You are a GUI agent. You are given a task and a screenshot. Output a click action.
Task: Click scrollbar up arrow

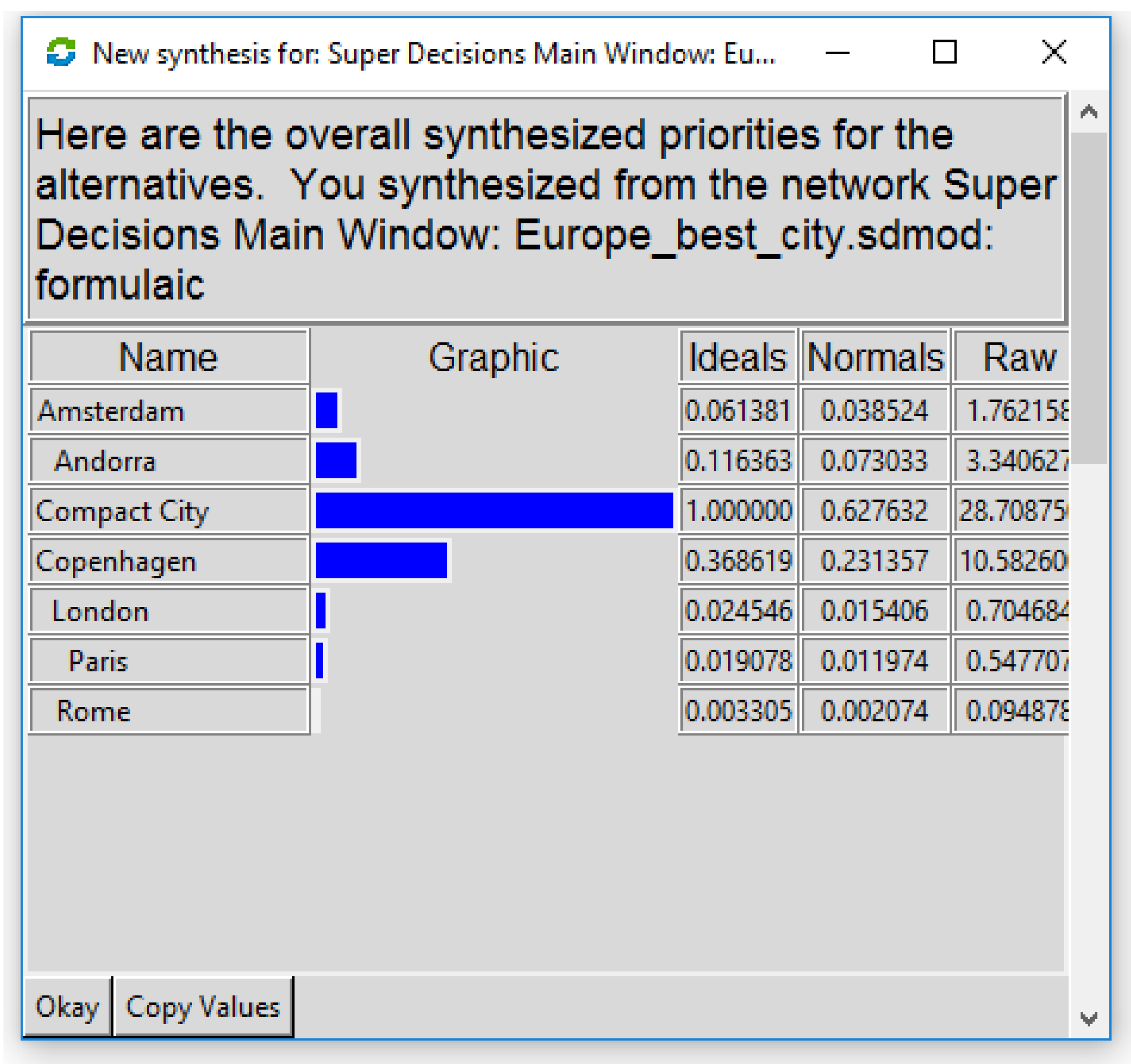tap(1088, 111)
